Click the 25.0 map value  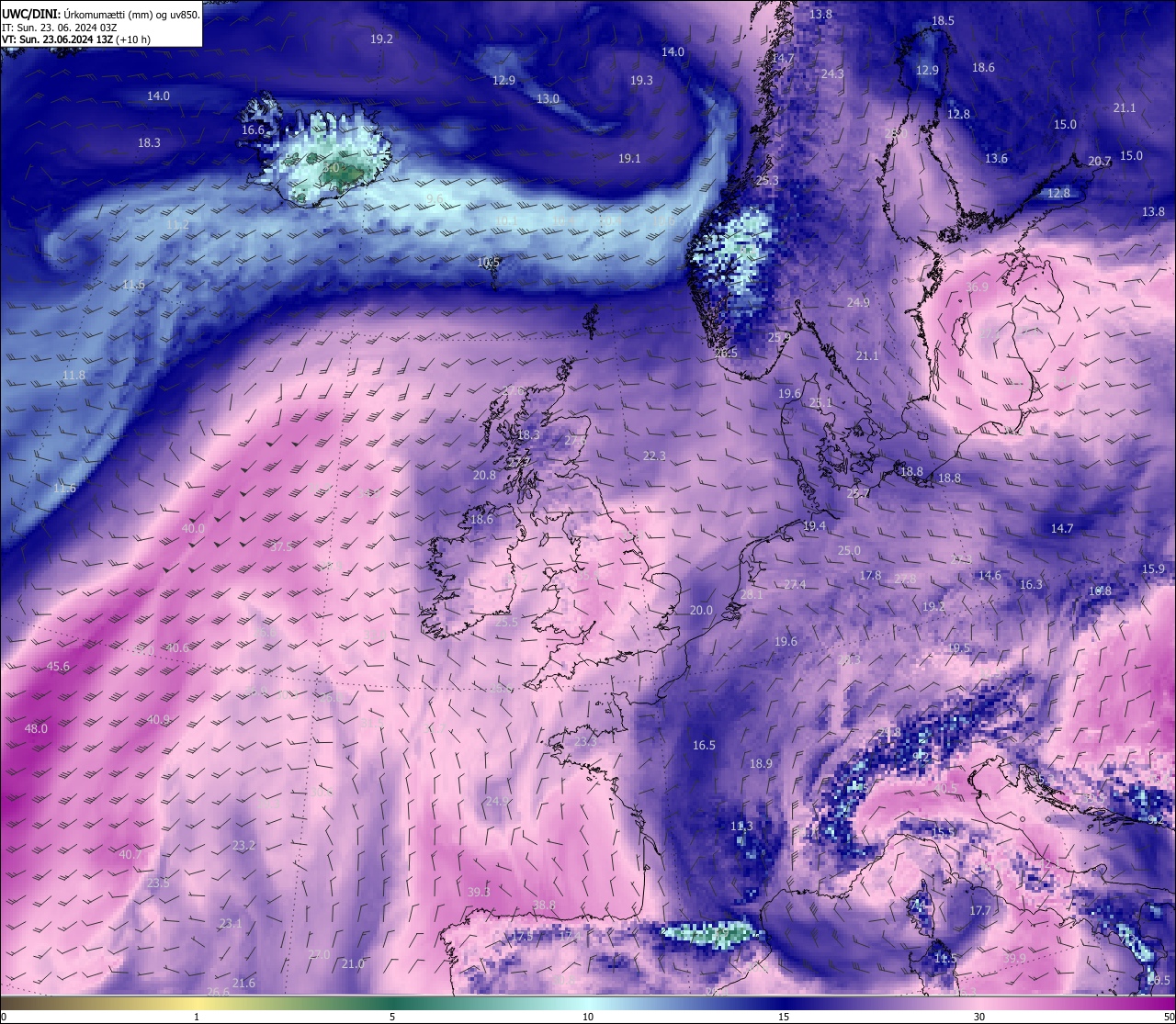849,550
